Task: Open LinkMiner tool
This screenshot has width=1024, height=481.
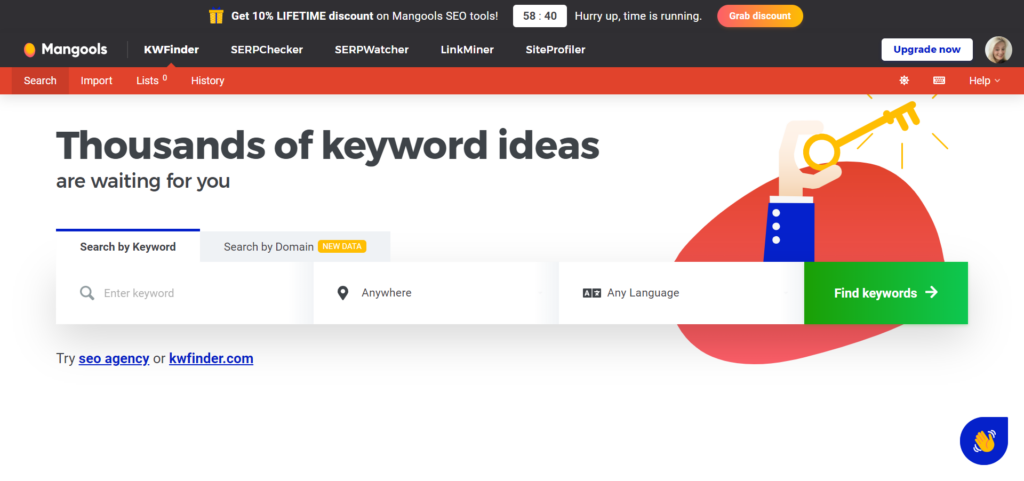Action: pyautogui.click(x=467, y=50)
